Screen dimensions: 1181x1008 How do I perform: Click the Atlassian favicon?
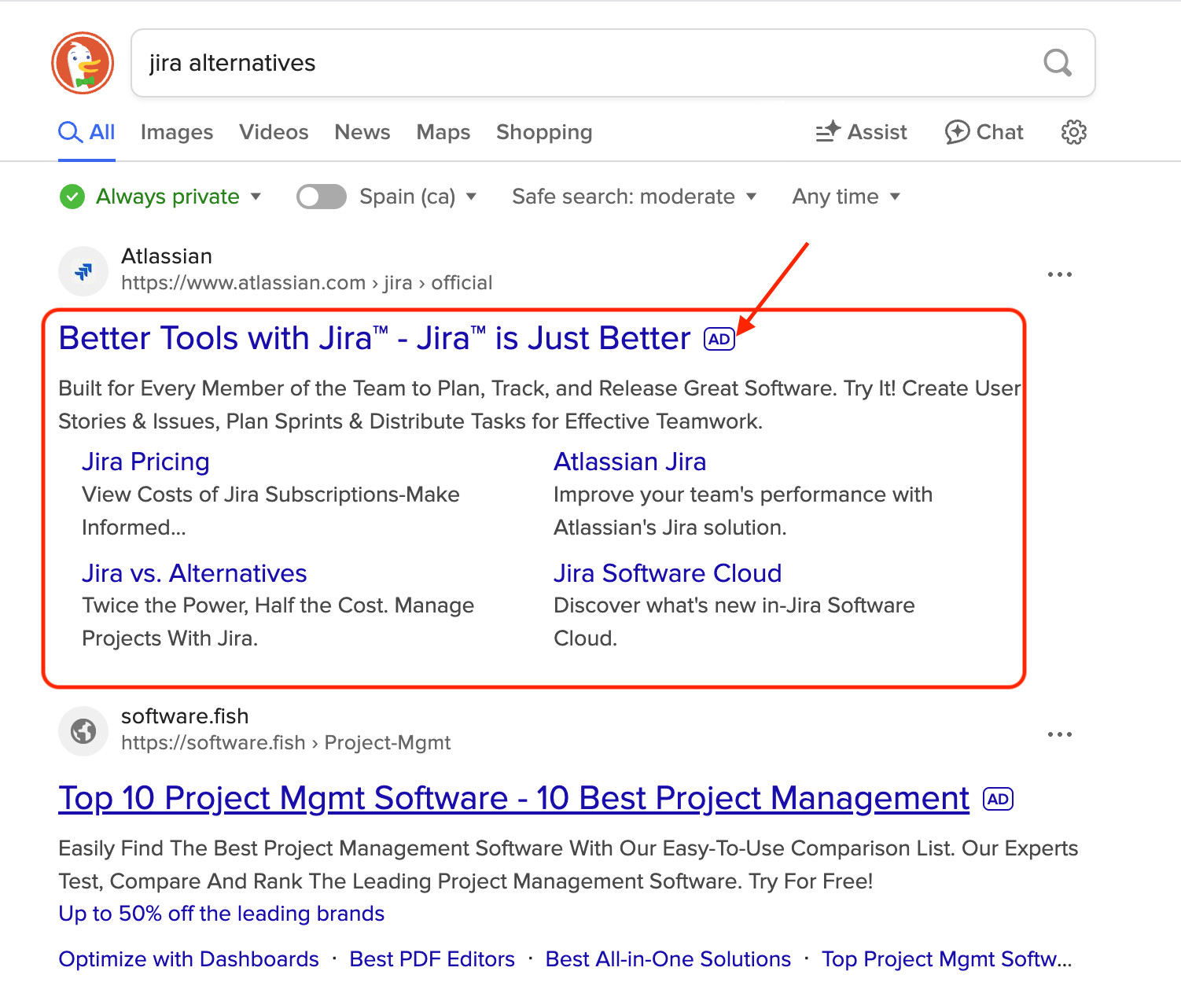pyautogui.click(x=83, y=271)
